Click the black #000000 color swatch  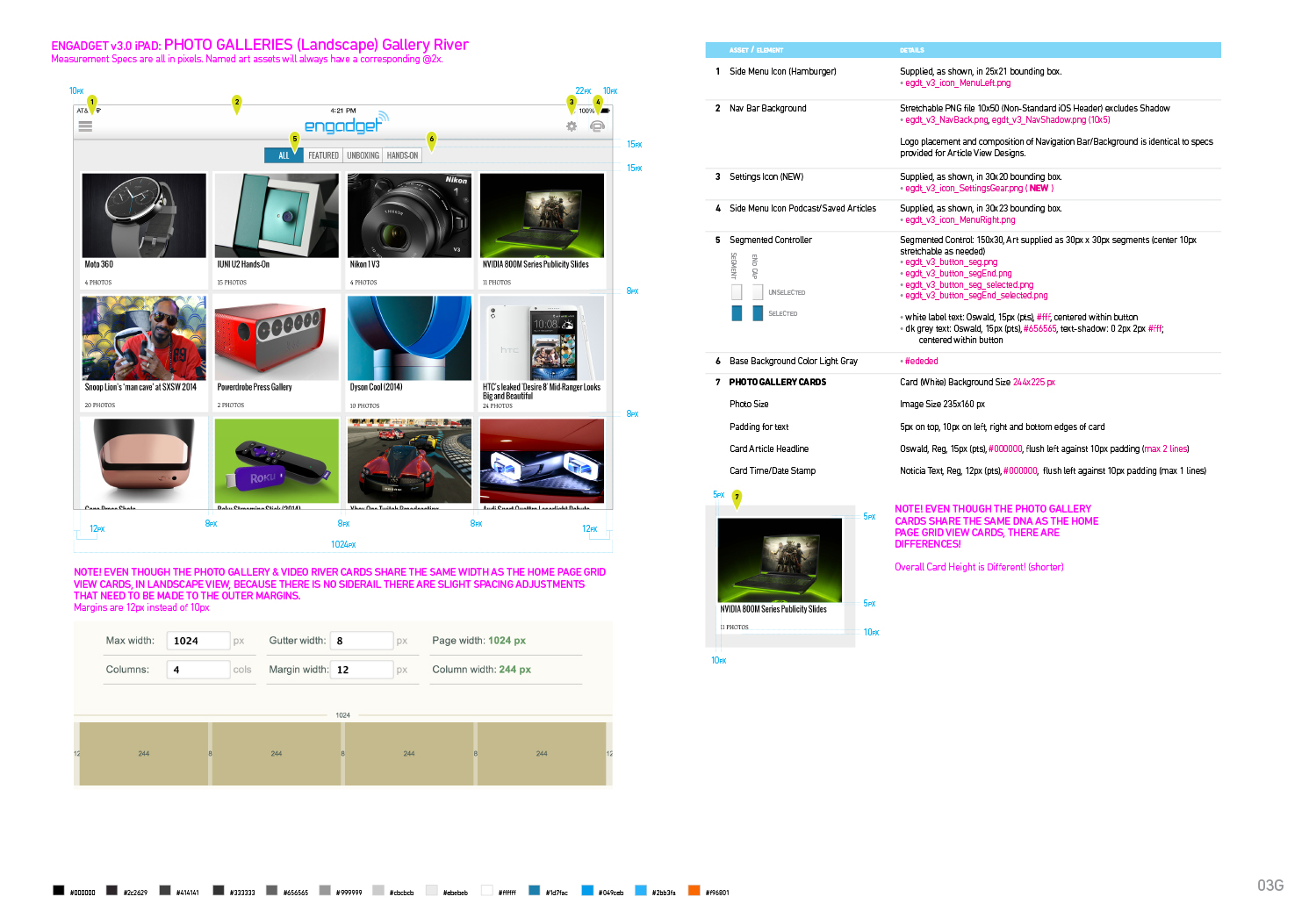59,890
